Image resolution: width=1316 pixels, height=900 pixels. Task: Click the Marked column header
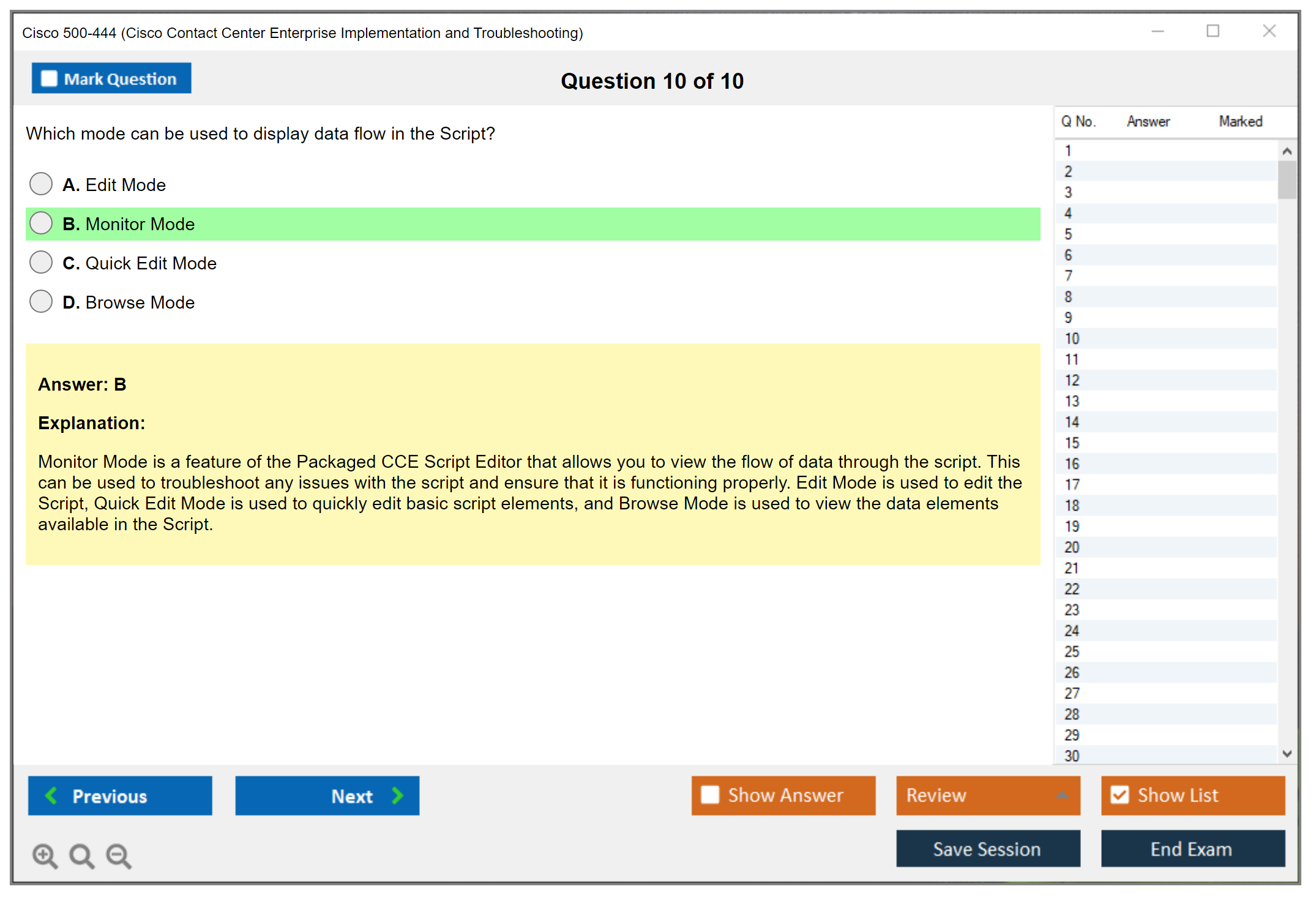1240,121
